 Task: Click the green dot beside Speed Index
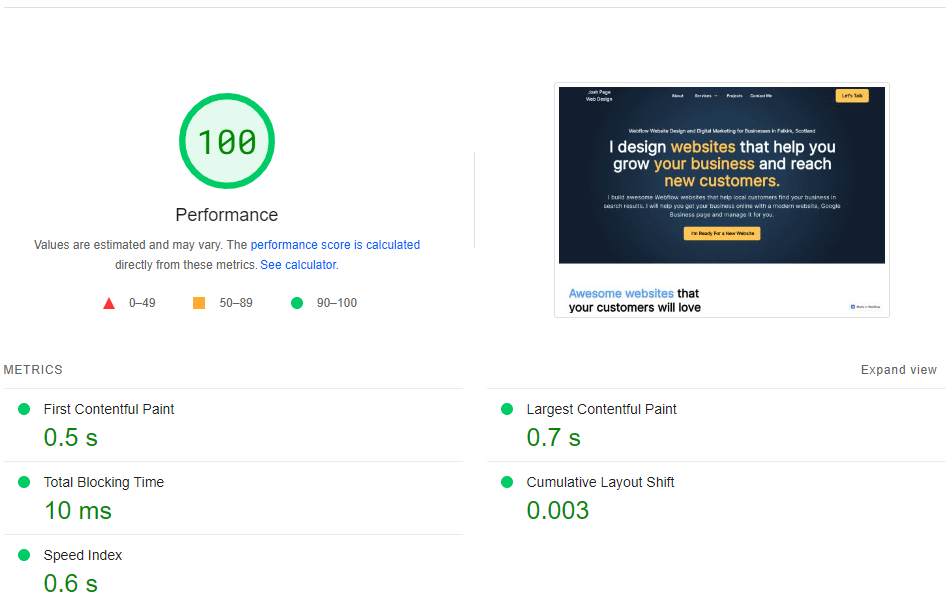tap(24, 555)
